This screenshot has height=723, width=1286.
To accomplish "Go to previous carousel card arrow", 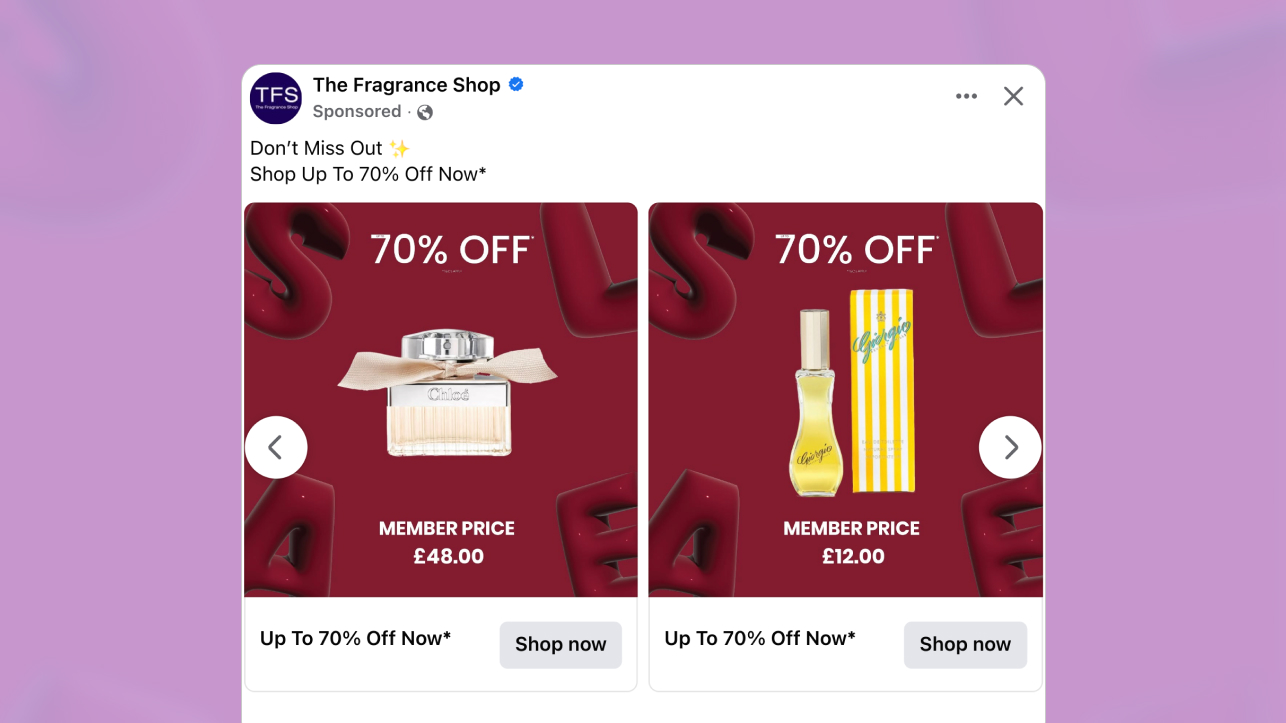I will coord(276,447).
